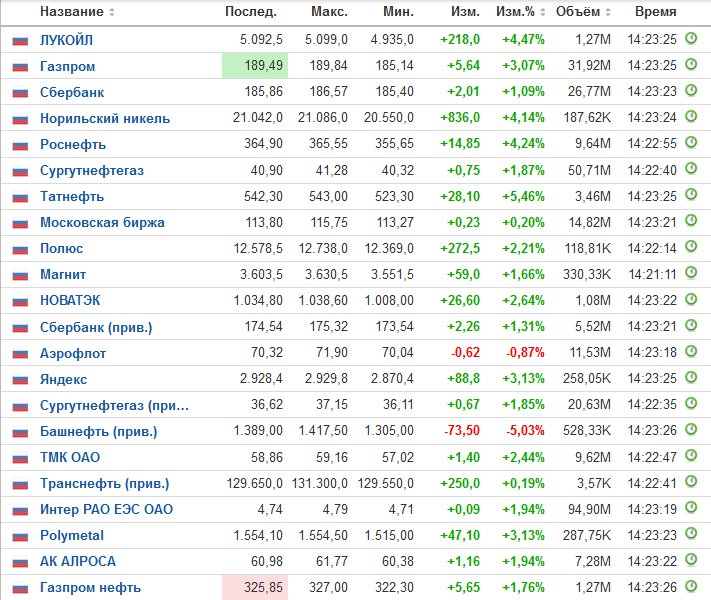The height and width of the screenshot is (600, 711).
Task: Click the Время column header
Action: pos(656,12)
